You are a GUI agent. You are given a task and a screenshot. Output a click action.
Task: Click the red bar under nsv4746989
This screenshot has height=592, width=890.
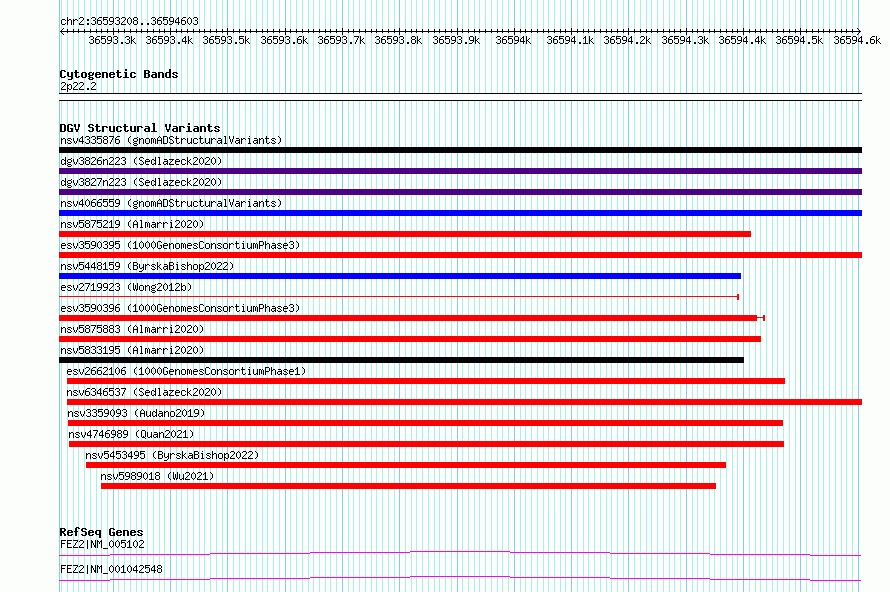point(426,444)
